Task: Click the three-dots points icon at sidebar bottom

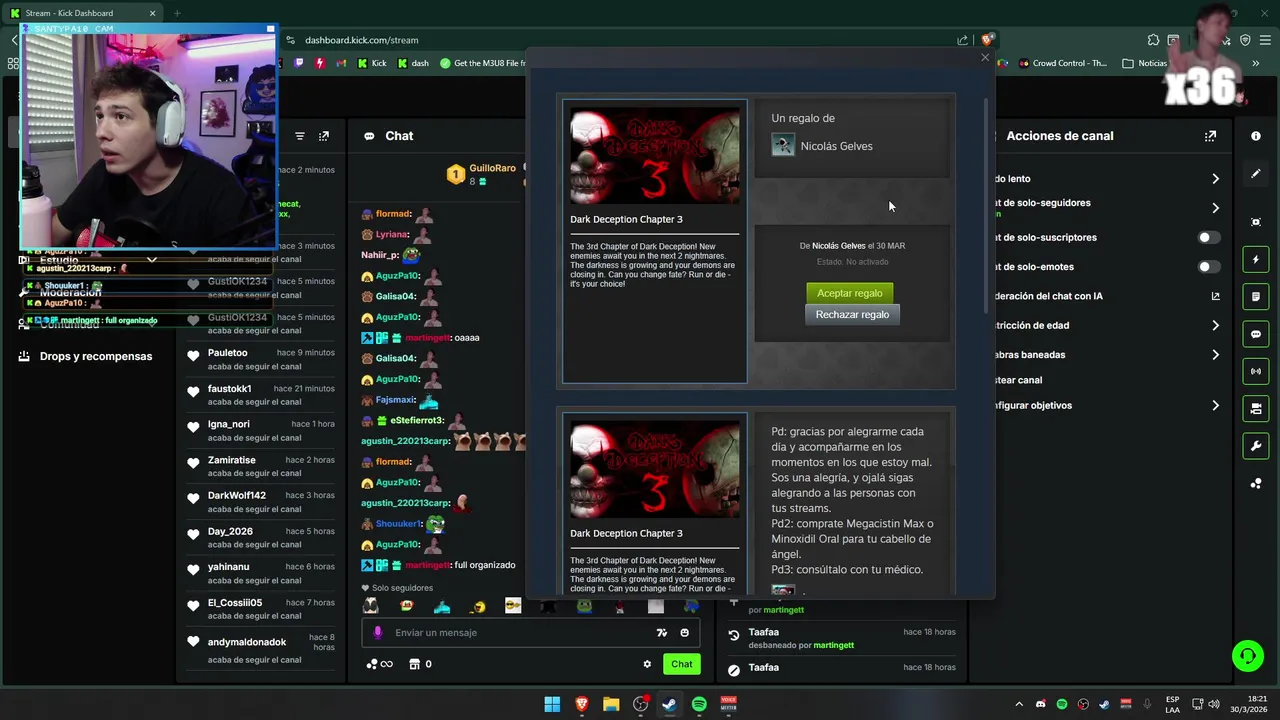Action: [x=1256, y=483]
